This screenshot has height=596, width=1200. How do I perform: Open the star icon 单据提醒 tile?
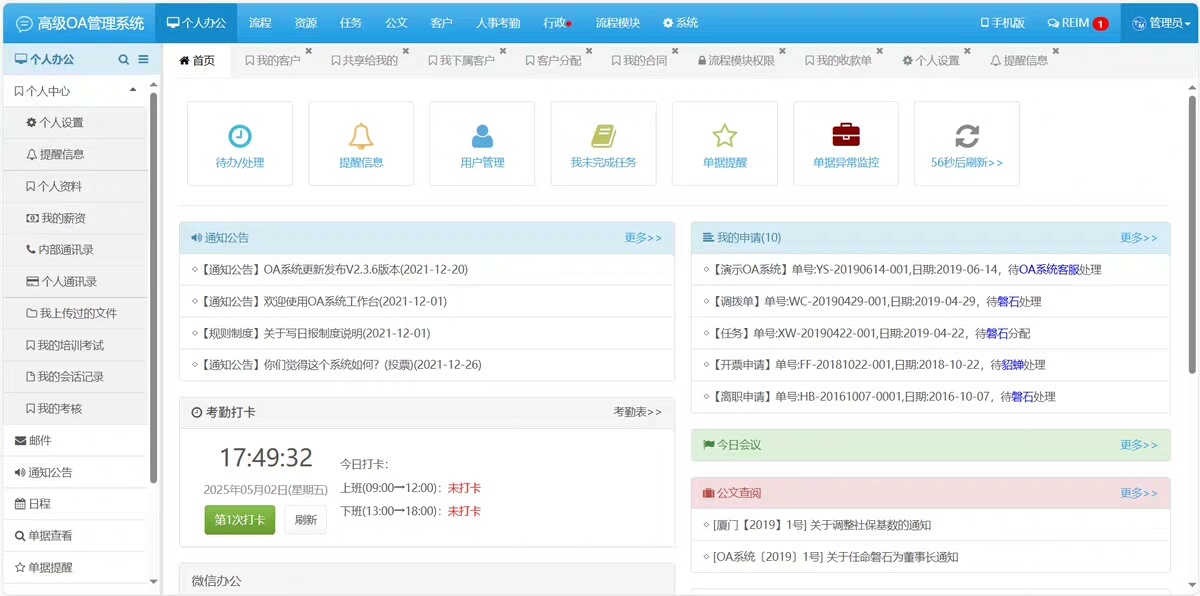(724, 136)
